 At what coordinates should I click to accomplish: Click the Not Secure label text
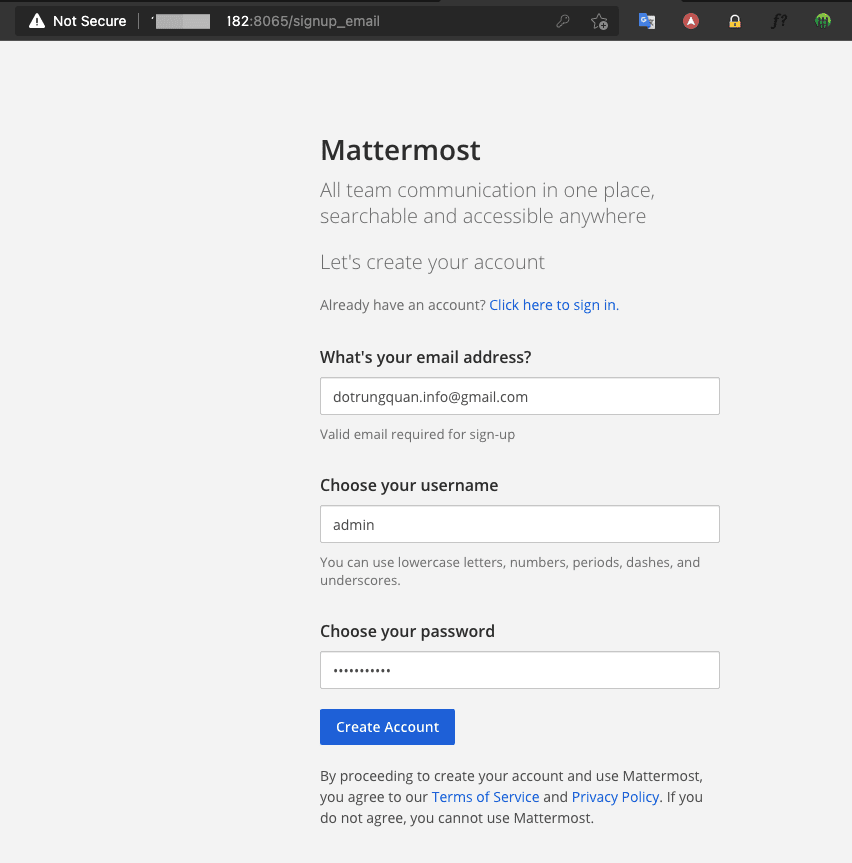point(90,21)
